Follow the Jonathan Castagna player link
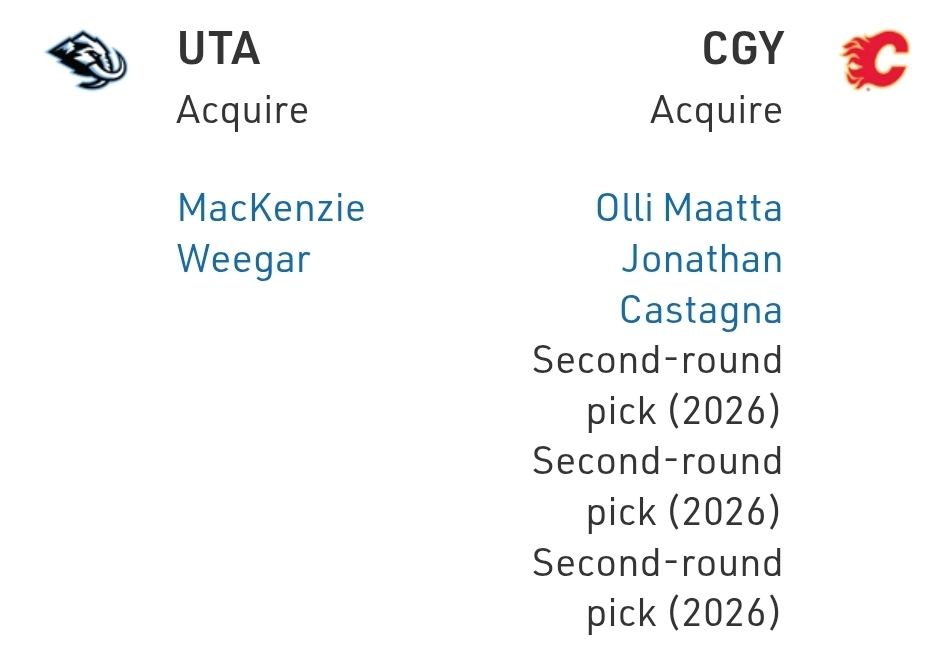 (x=701, y=285)
